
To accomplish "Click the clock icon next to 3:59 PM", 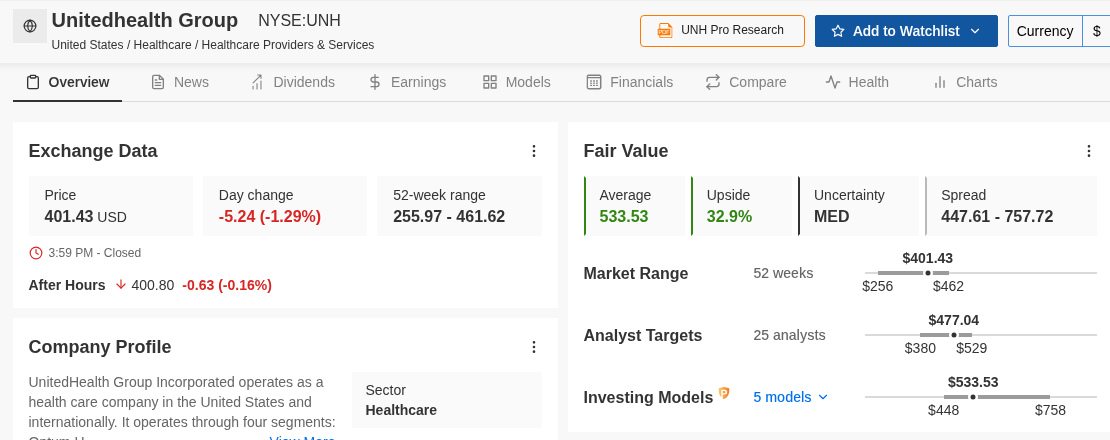I will (35, 253).
